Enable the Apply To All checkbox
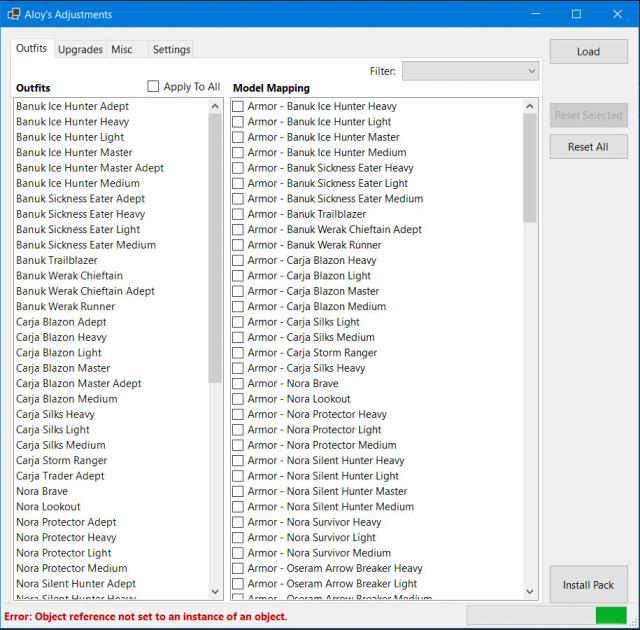 click(x=153, y=86)
